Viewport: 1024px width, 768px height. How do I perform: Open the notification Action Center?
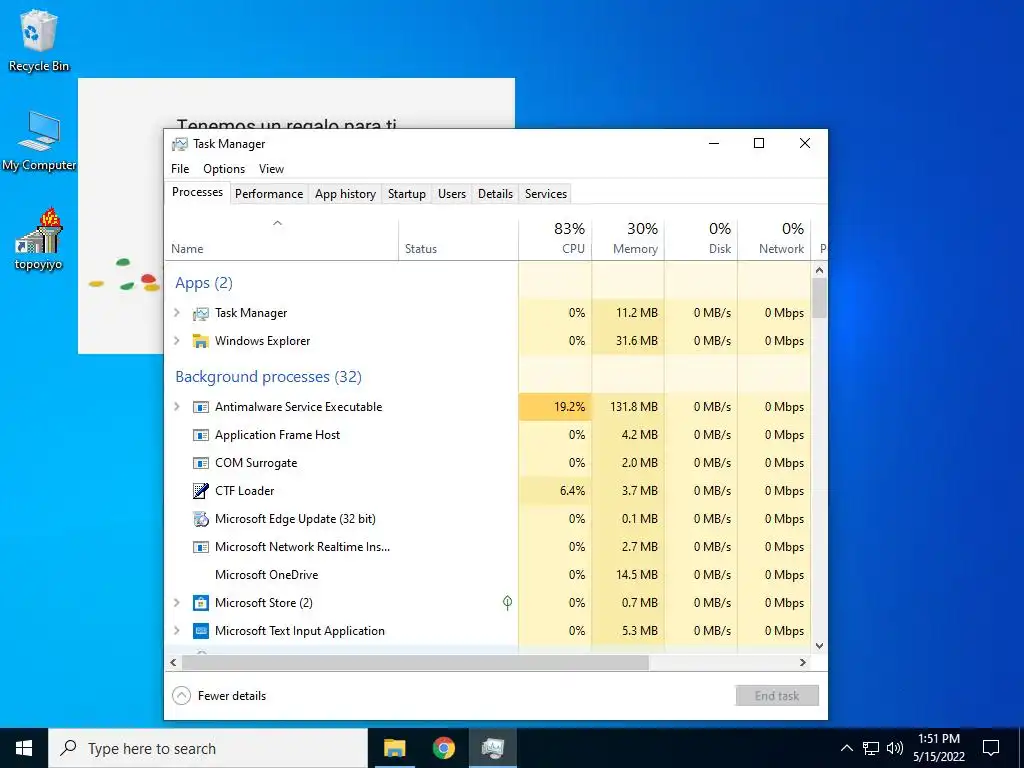click(x=991, y=748)
